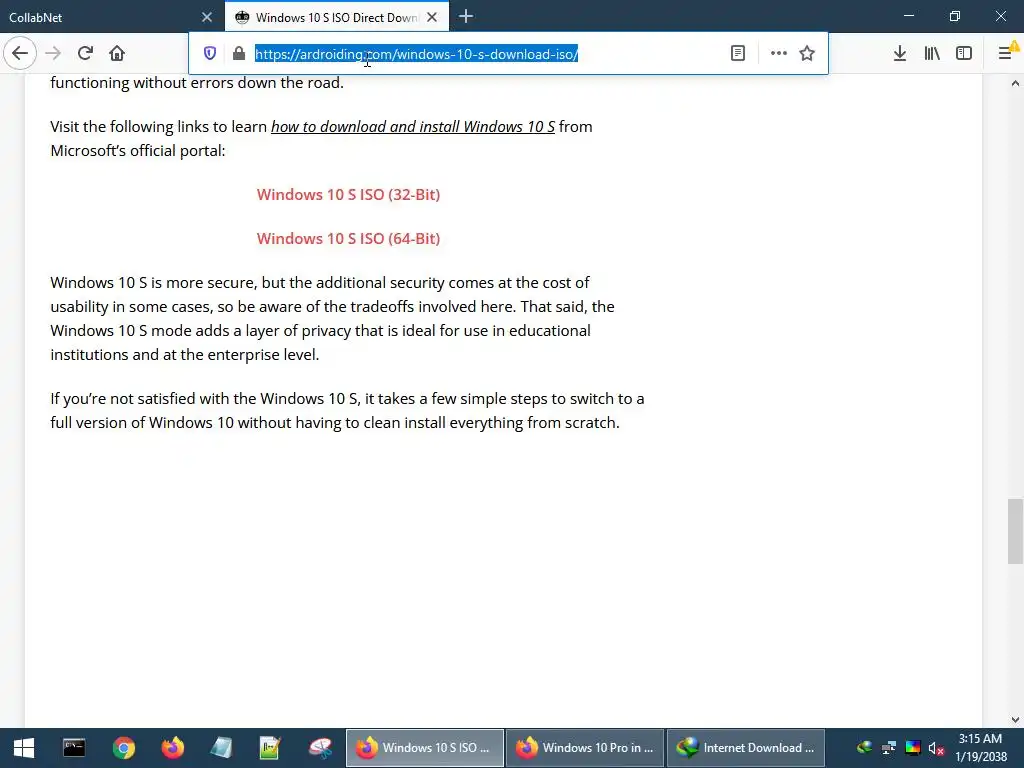Minimize the Firefox window
Image resolution: width=1024 pixels, height=768 pixels.
coord(908,16)
